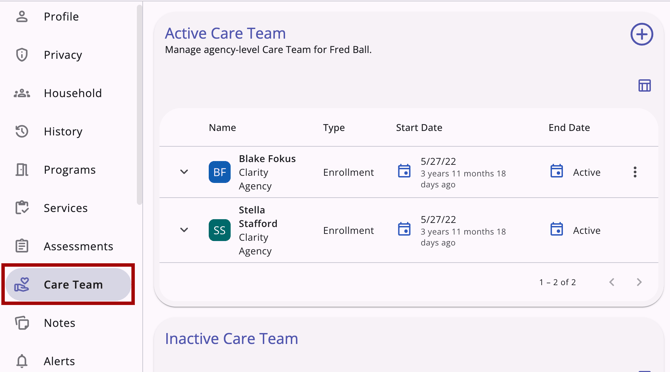Click the Profile person icon
The width and height of the screenshot is (670, 372).
tap(22, 17)
